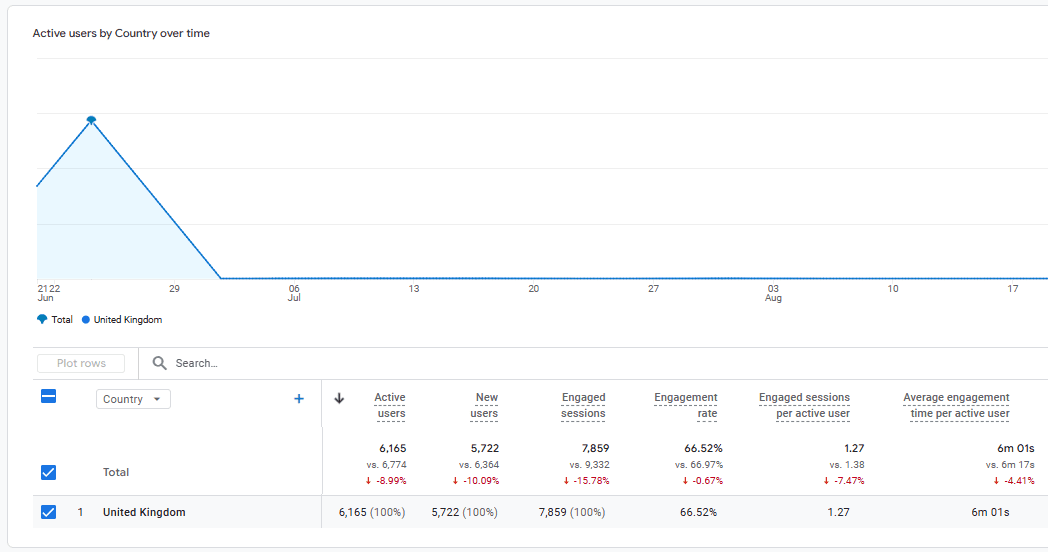Image resolution: width=1048 pixels, height=552 pixels.
Task: Click the Total legend marker icon
Action: [x=42, y=320]
